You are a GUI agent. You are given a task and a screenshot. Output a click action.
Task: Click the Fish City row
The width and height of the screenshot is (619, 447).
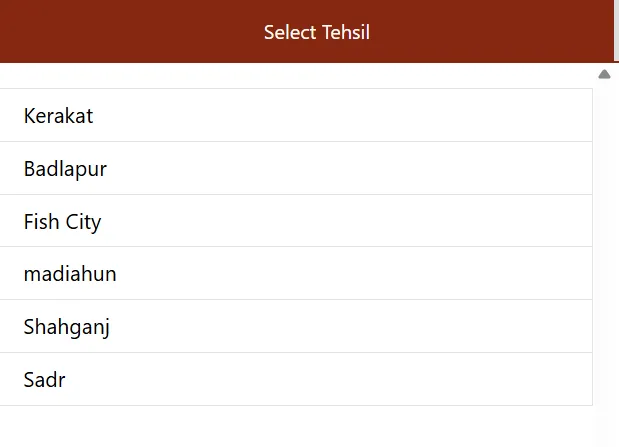tap(296, 221)
